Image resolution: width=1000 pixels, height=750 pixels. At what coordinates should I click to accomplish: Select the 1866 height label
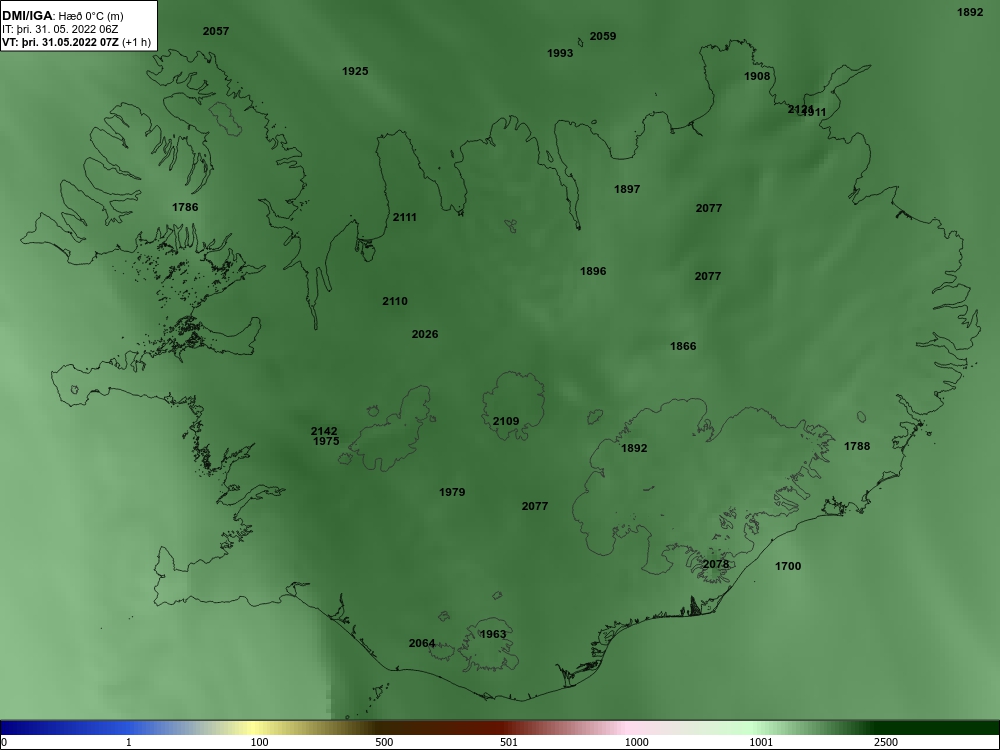point(683,346)
